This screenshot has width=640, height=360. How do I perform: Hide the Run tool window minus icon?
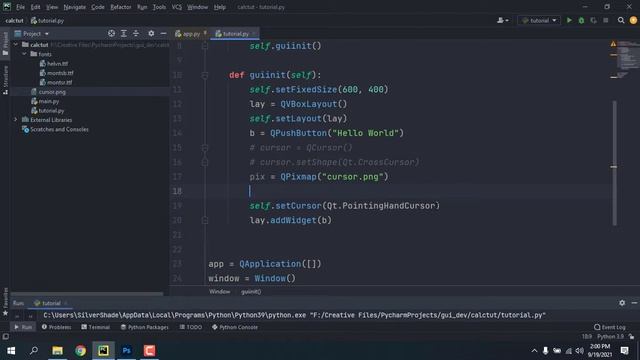pos(634,303)
